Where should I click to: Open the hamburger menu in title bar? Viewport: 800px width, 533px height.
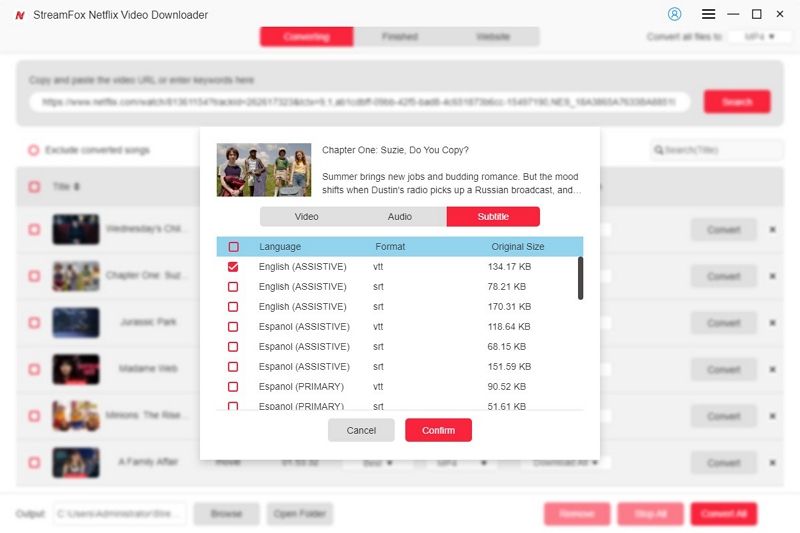[x=708, y=14]
